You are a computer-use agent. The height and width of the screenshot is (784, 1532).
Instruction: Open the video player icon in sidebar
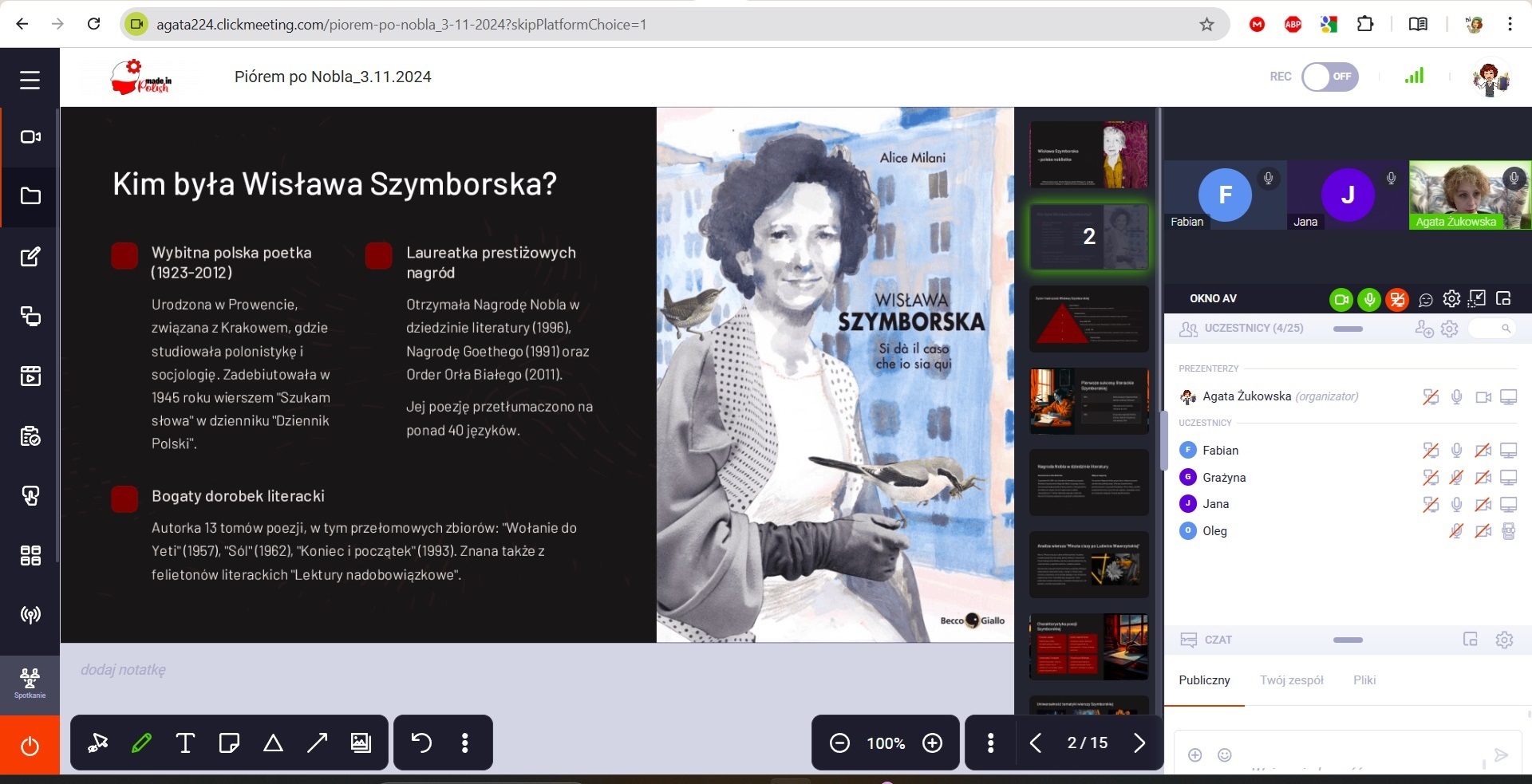[30, 376]
